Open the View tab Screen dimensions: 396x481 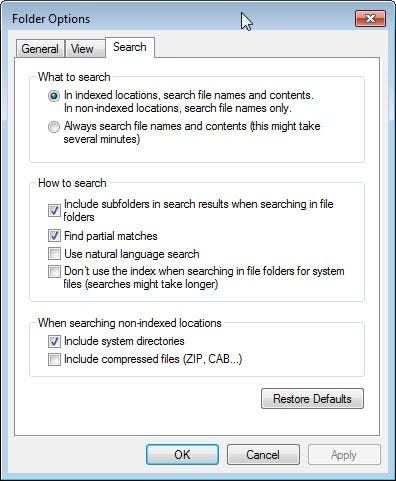pyautogui.click(x=82, y=49)
